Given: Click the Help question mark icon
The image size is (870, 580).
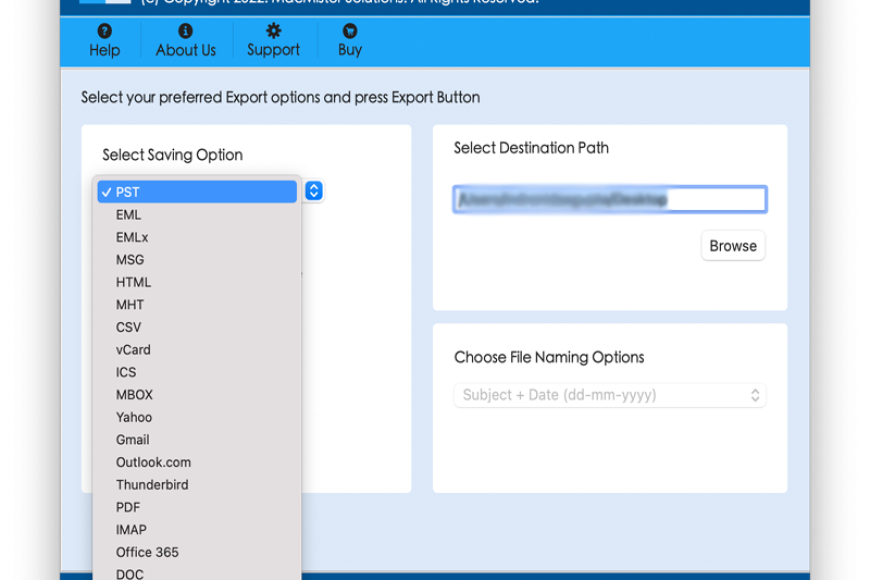Looking at the screenshot, I should [x=104, y=32].
